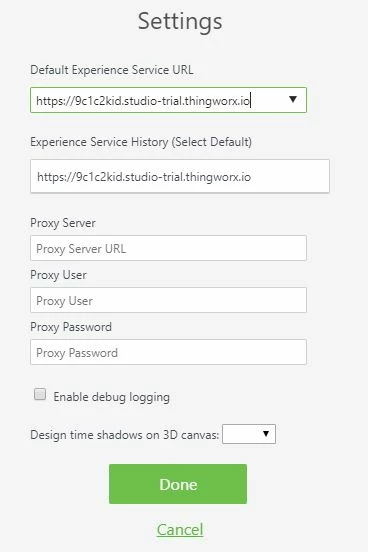This screenshot has width=368, height=552.
Task: Focus the Proxy Server URL input
Action: 168,248
